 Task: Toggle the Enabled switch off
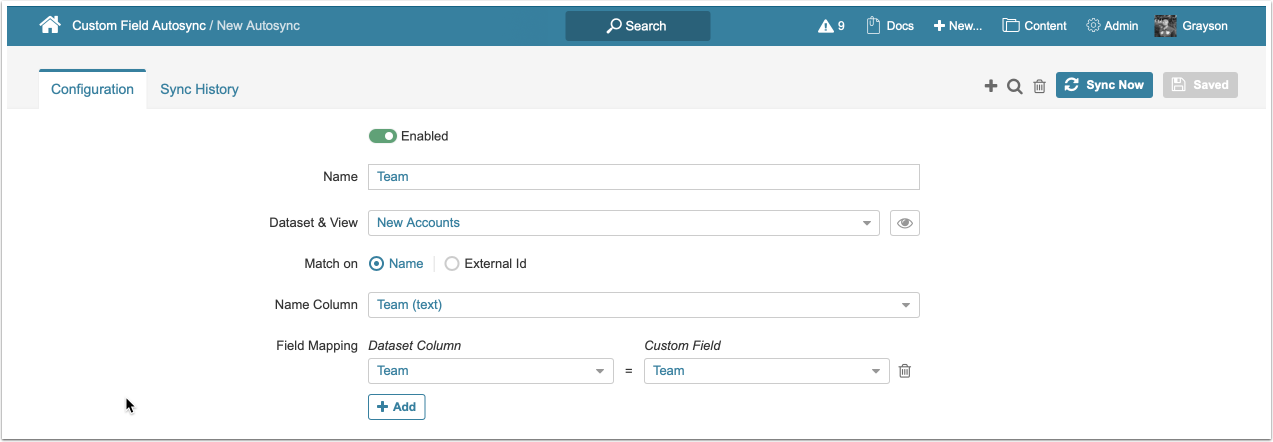coord(383,136)
